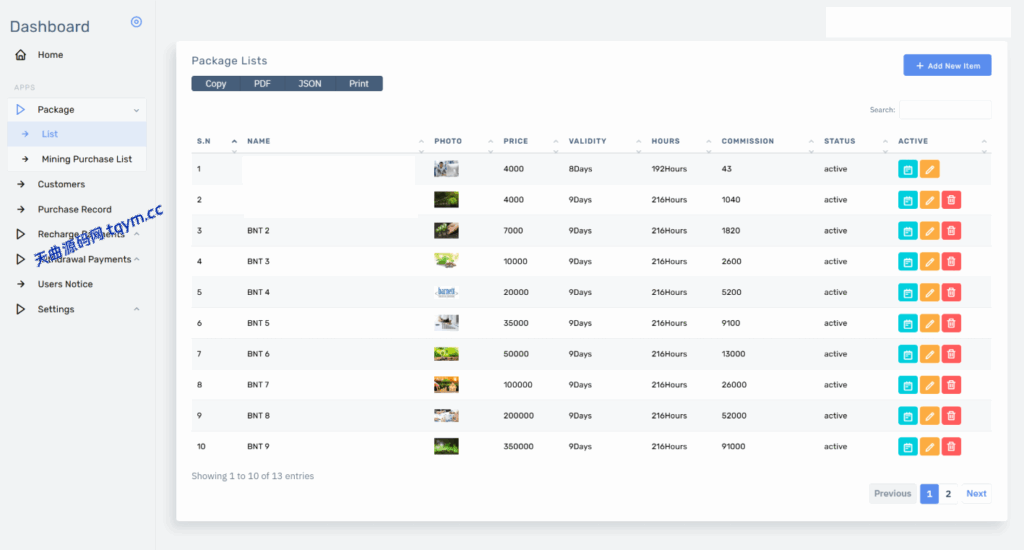Edit the BNT 8 package
This screenshot has width=1024, height=550.
pos(929,415)
